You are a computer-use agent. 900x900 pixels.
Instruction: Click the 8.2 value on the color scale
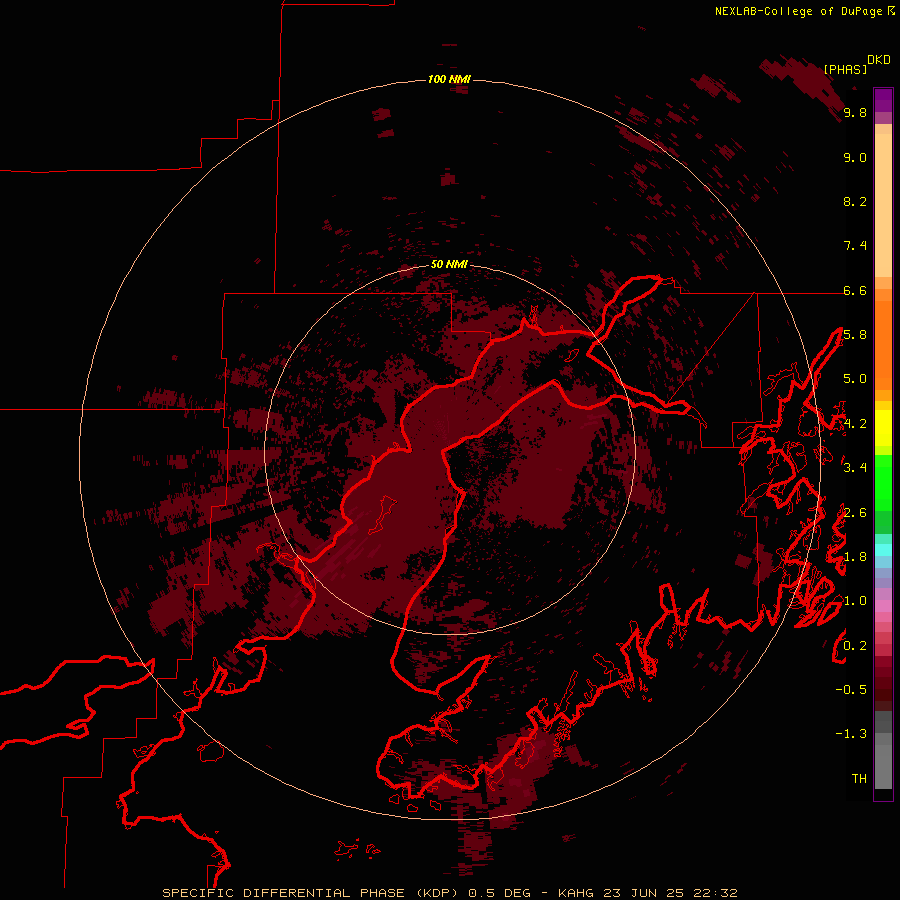point(855,202)
